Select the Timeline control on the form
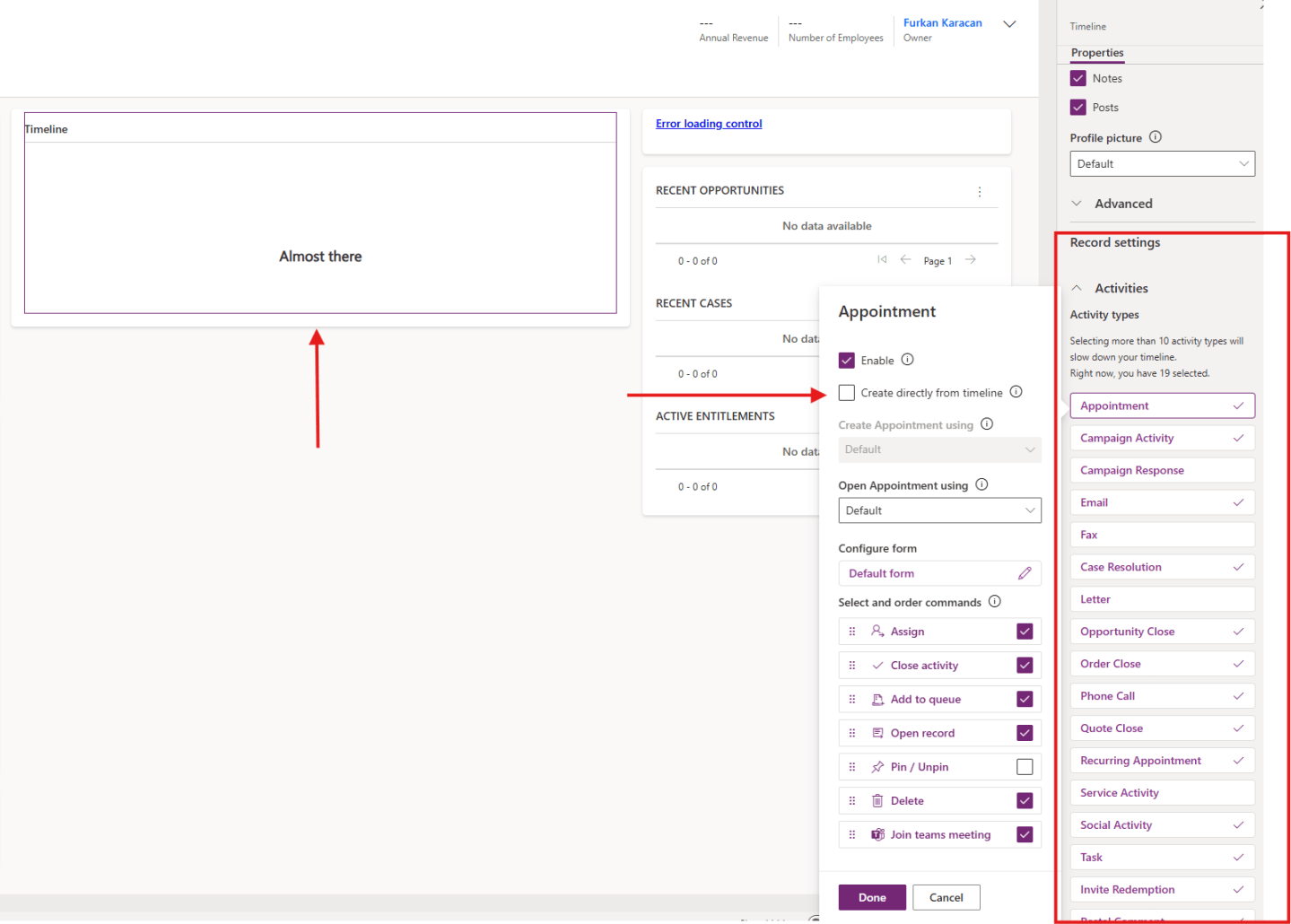 tap(320, 213)
